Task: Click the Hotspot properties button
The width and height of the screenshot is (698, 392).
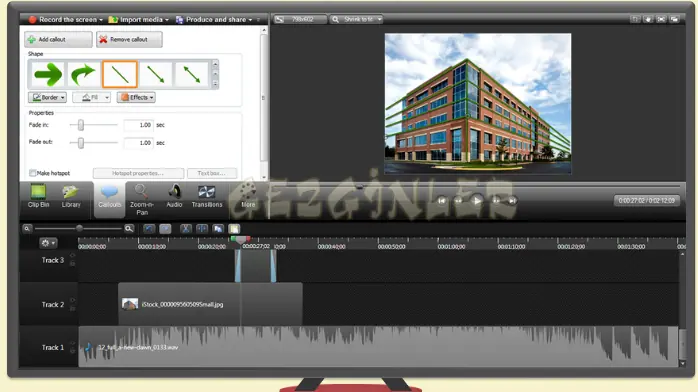Action: coord(138,173)
